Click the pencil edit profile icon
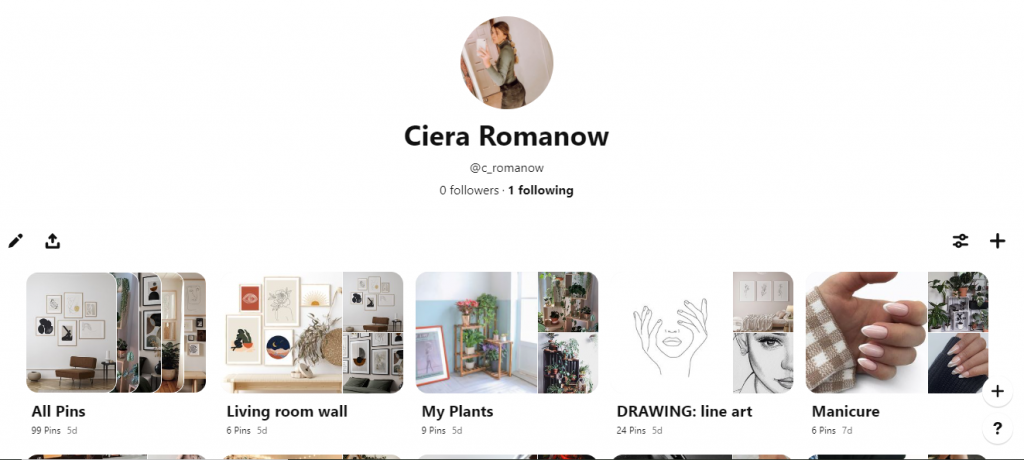The height and width of the screenshot is (460, 1024). point(16,241)
